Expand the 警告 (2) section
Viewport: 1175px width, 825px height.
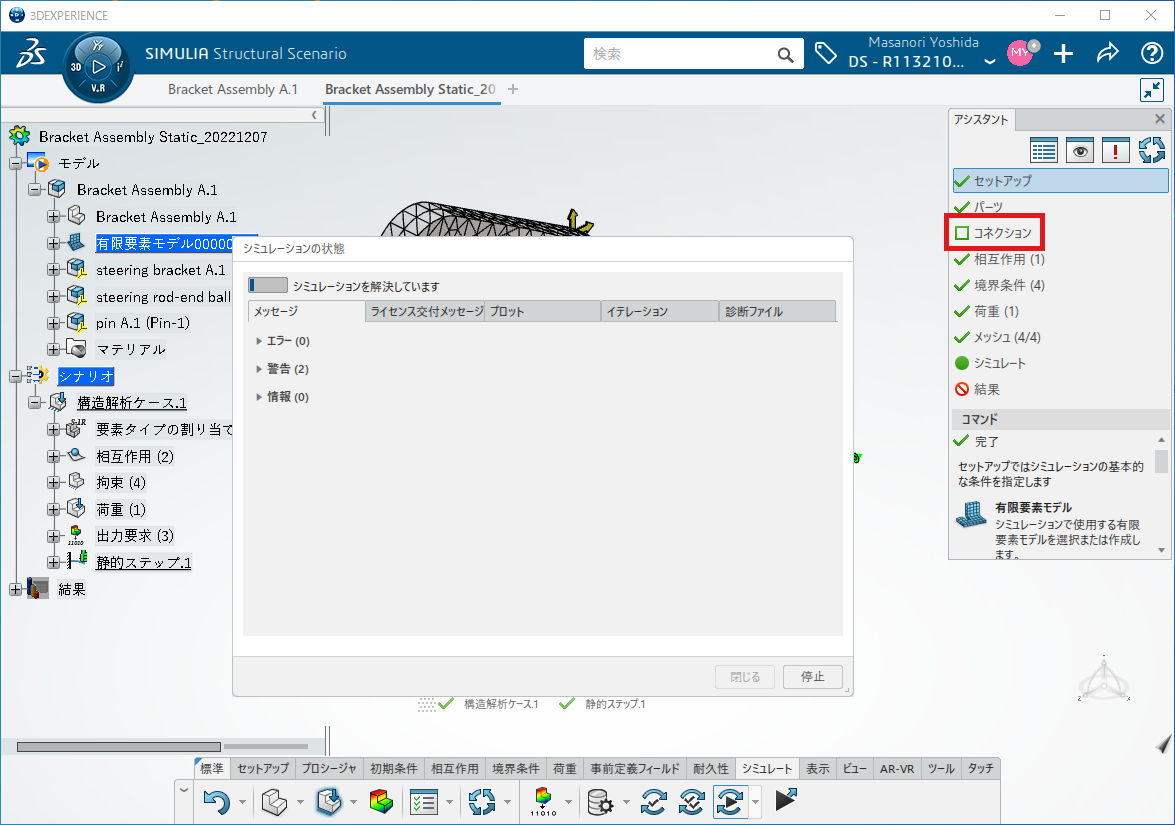pos(259,369)
